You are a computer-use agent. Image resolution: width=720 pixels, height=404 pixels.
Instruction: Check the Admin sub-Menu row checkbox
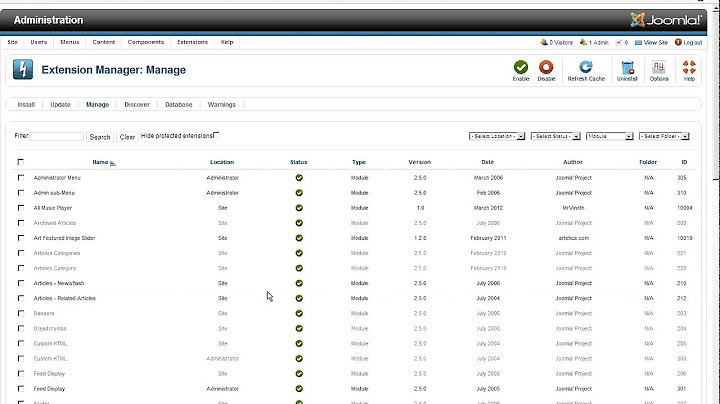tap(21, 193)
